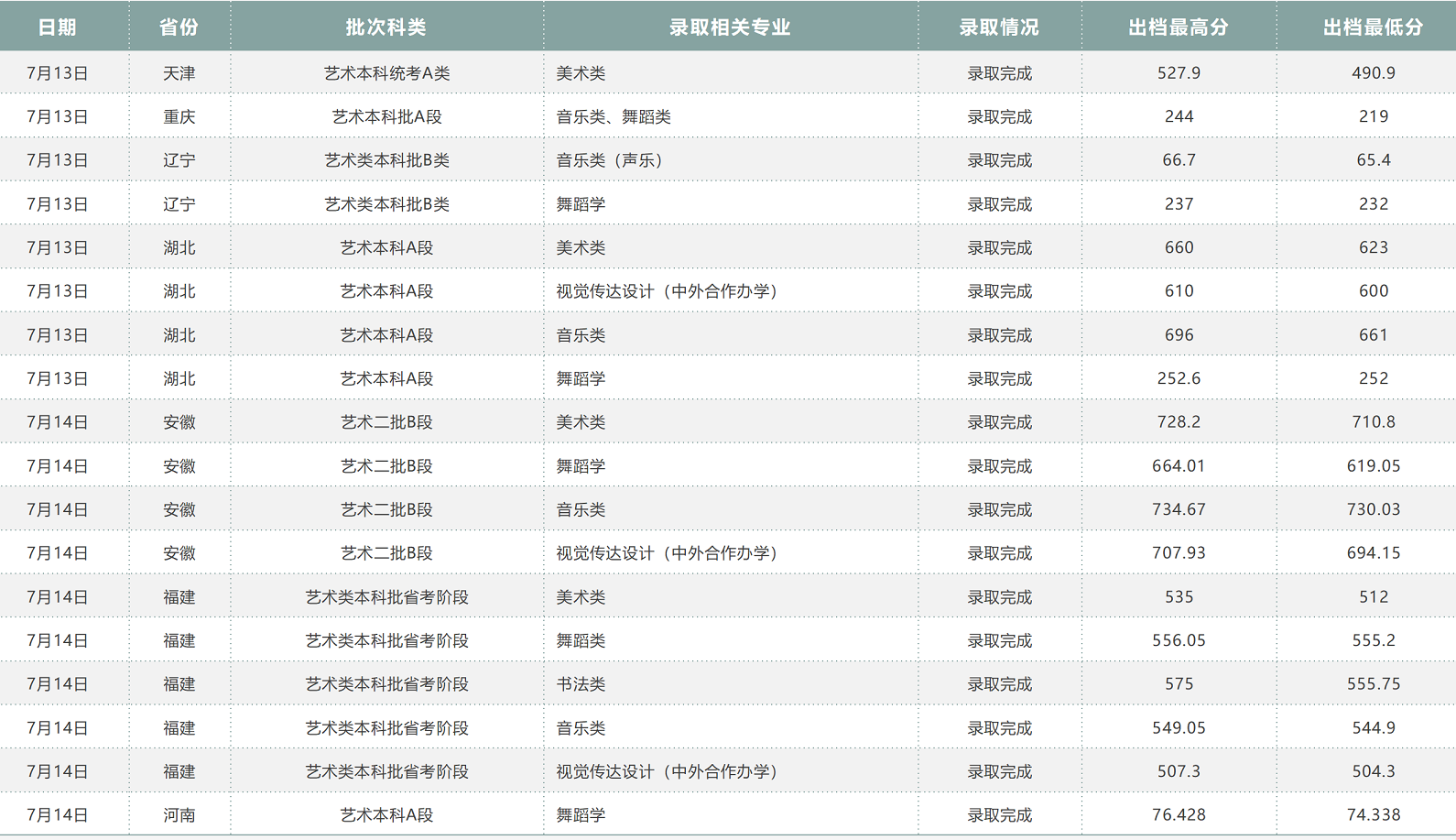Click the score value 710.8
The height and width of the screenshot is (840, 1456).
pos(1374,422)
